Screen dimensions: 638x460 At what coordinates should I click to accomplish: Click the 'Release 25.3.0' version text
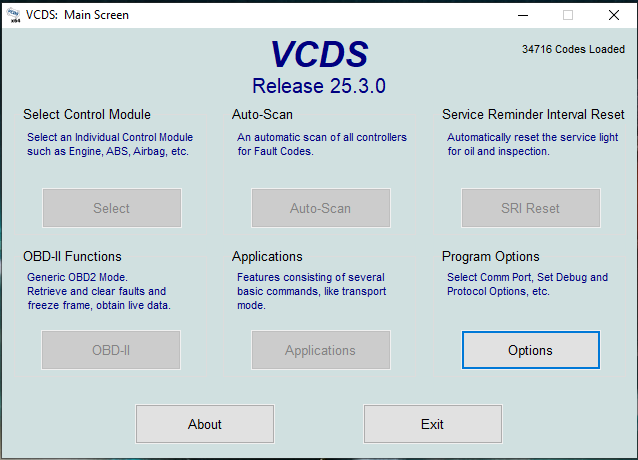click(x=319, y=86)
